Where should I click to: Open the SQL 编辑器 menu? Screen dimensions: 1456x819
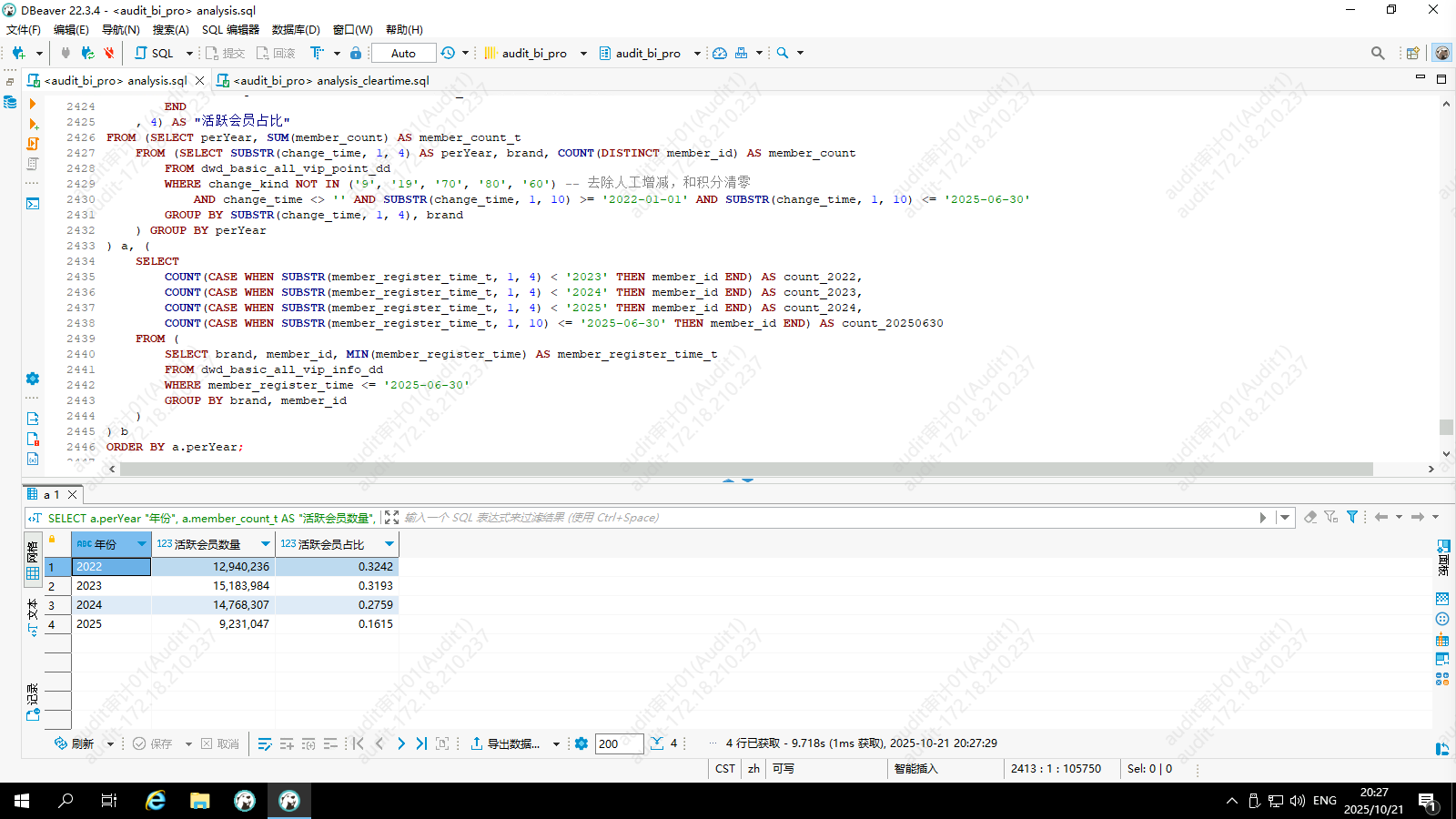[x=230, y=29]
